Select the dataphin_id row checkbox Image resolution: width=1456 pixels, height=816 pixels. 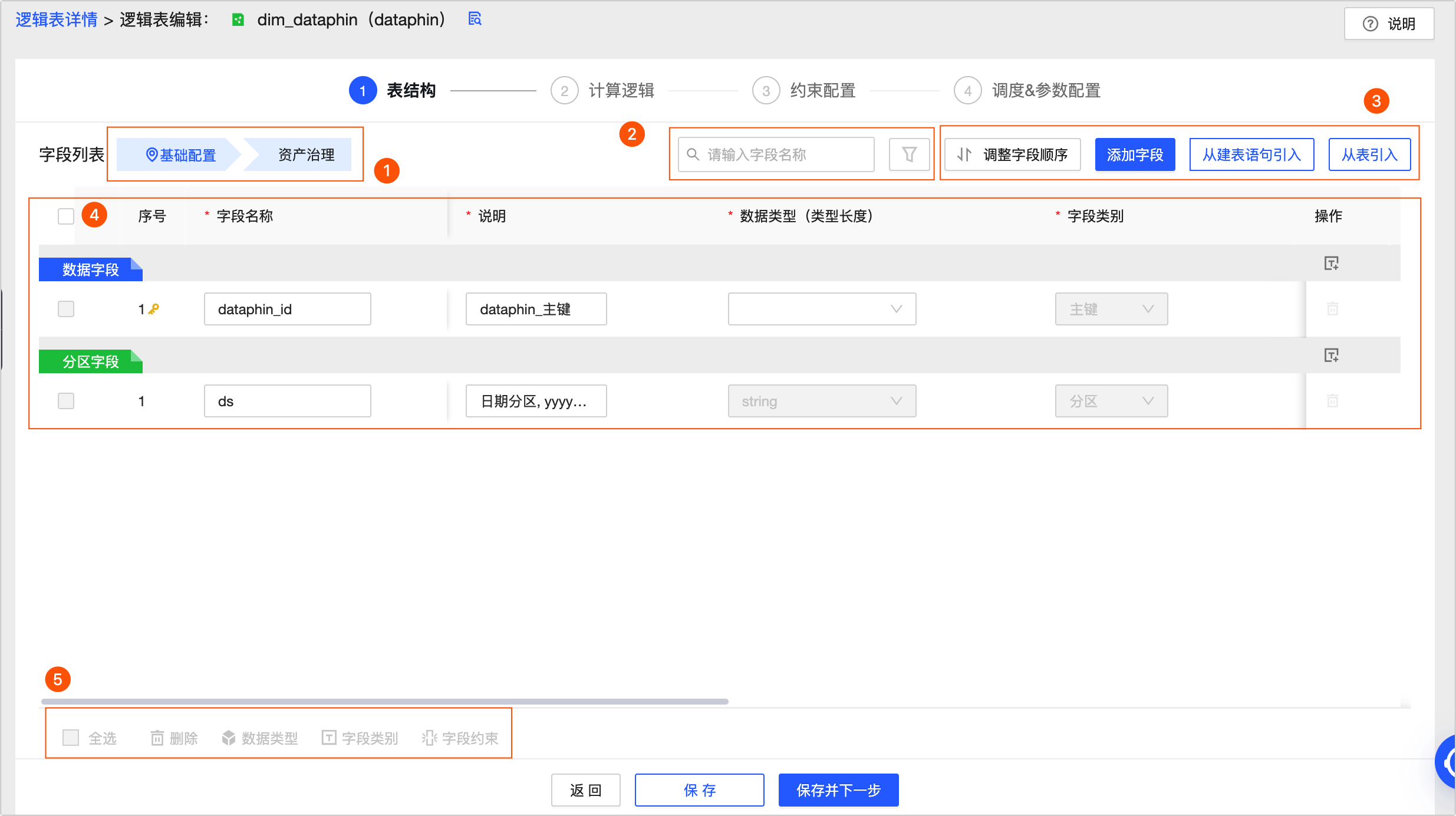click(66, 309)
